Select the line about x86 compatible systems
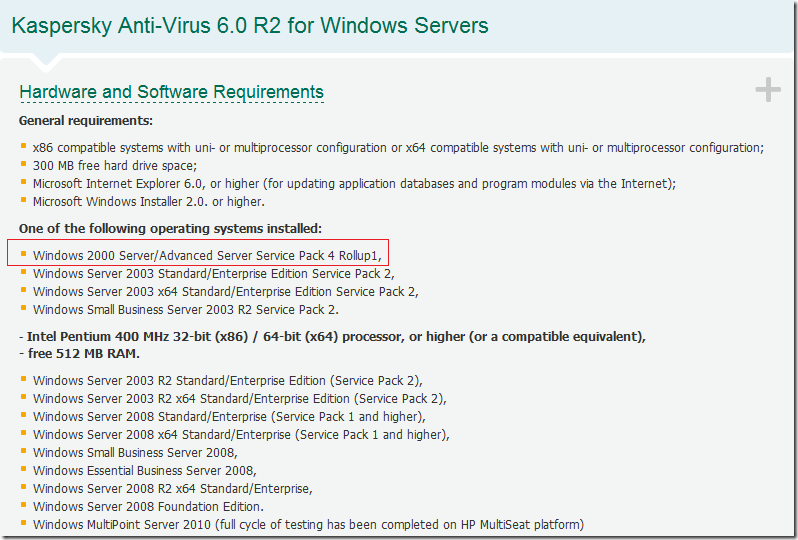 tap(398, 148)
